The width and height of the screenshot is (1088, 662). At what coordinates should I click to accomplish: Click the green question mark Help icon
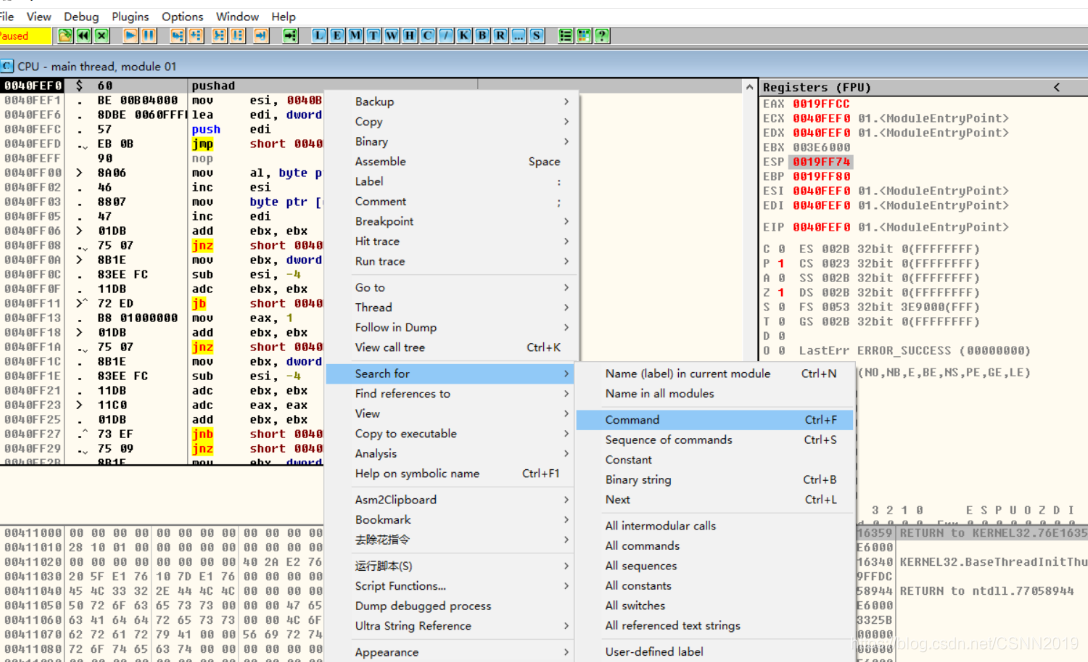click(x=602, y=35)
